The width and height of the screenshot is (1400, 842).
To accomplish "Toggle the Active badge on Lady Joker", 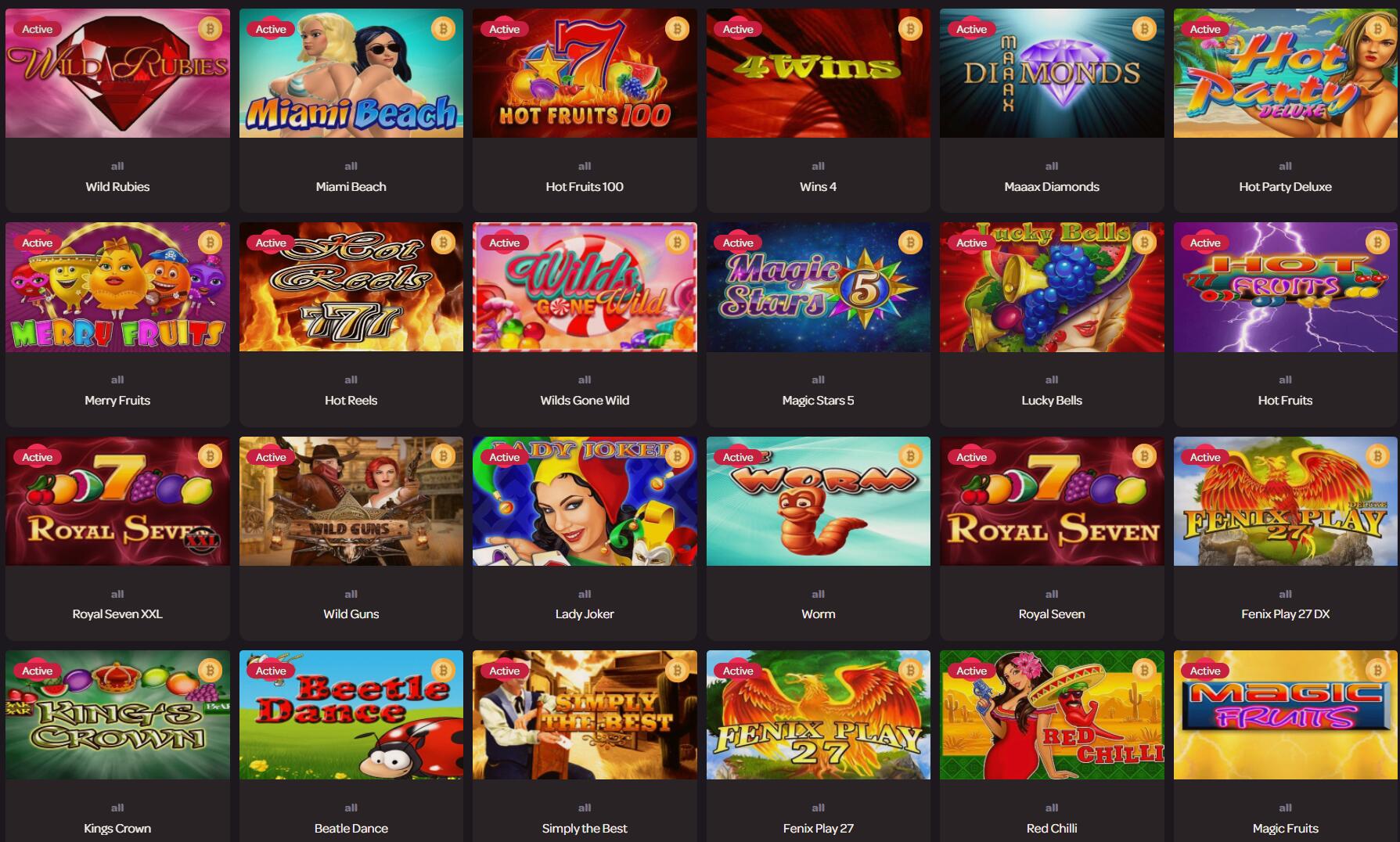I will click(504, 457).
